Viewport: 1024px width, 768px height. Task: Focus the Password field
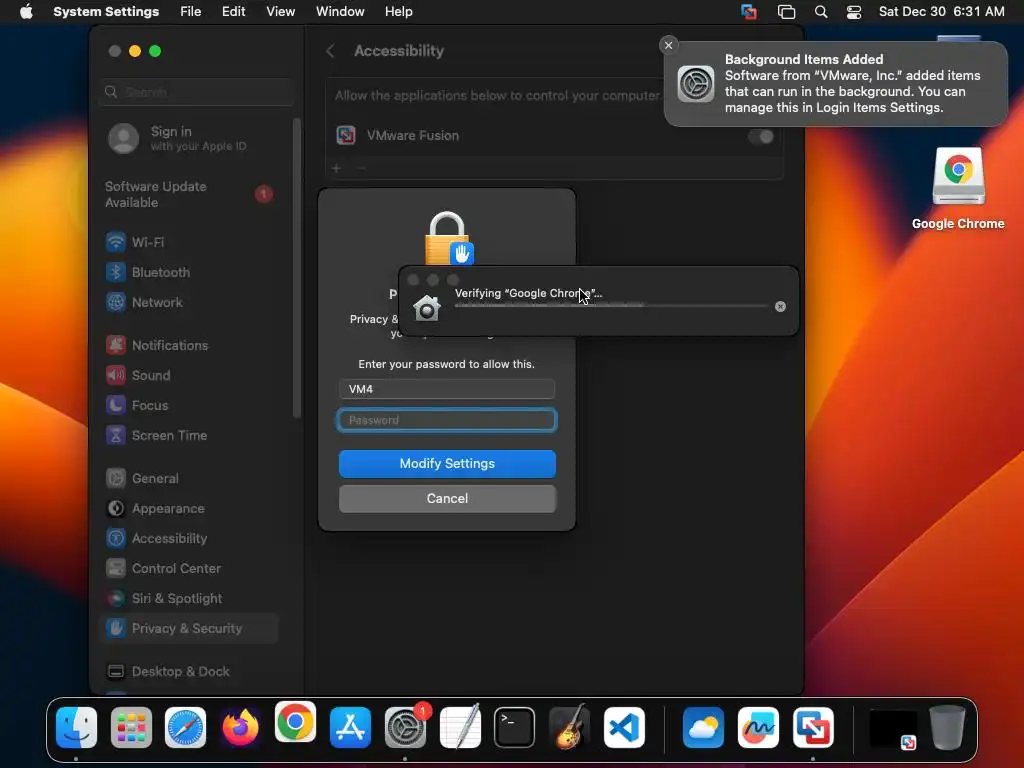447,420
